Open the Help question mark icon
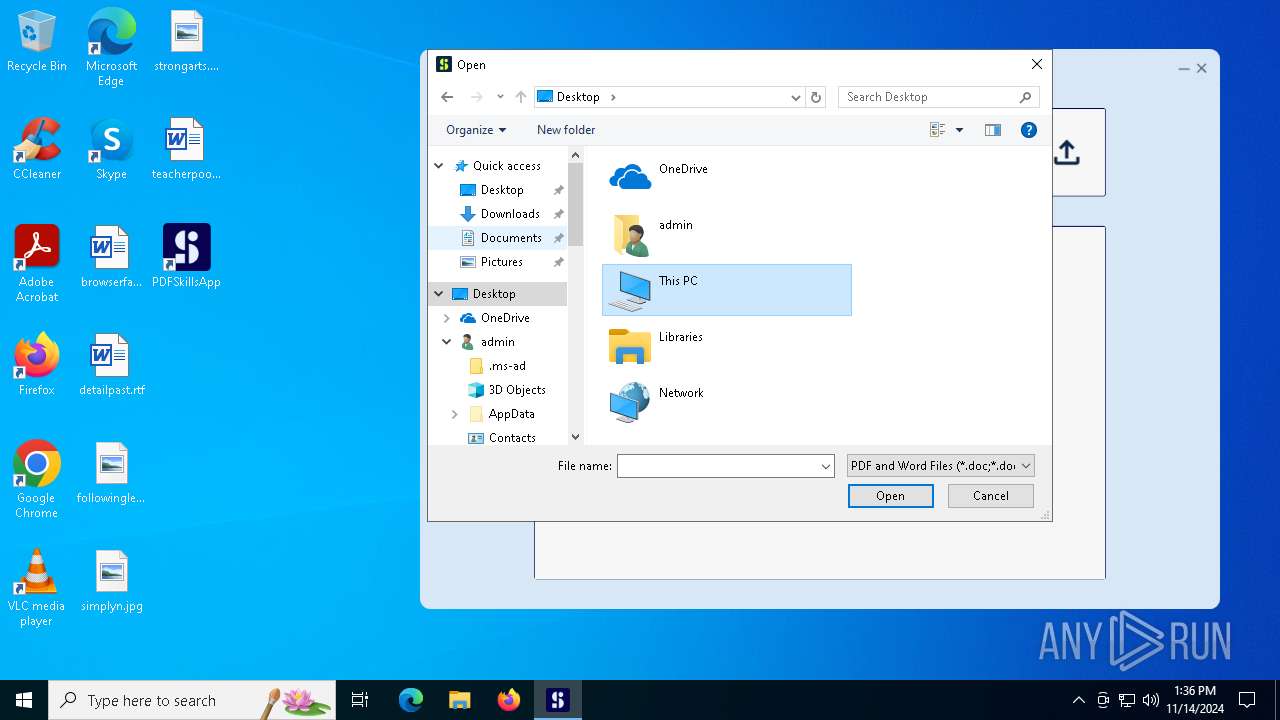Viewport: 1280px width, 720px height. pos(1028,130)
